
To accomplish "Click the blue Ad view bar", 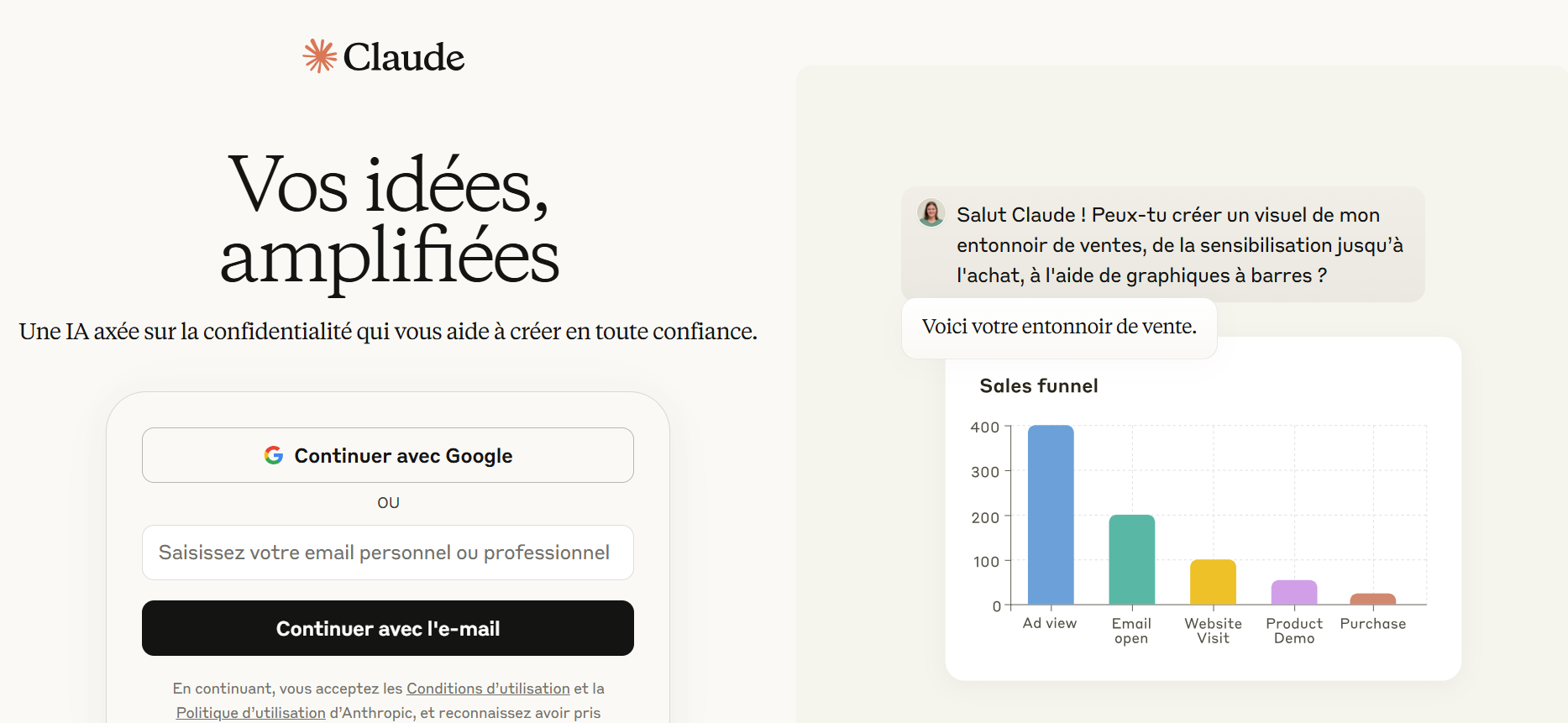I will [x=1050, y=514].
